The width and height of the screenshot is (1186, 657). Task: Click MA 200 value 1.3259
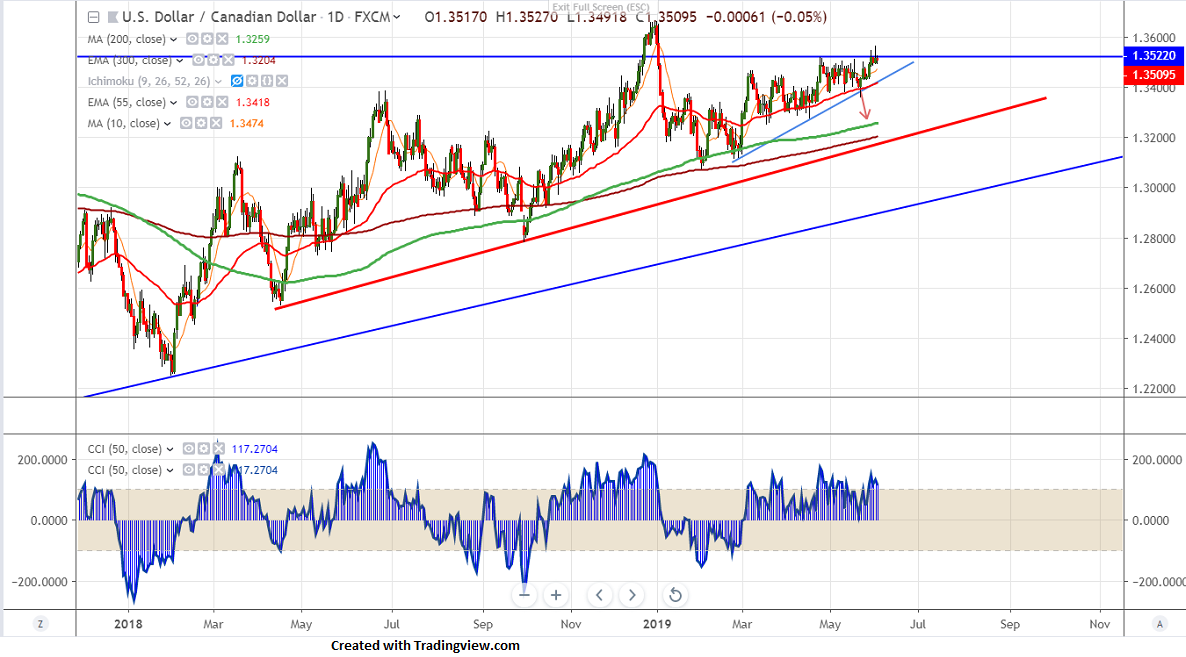(x=253, y=39)
